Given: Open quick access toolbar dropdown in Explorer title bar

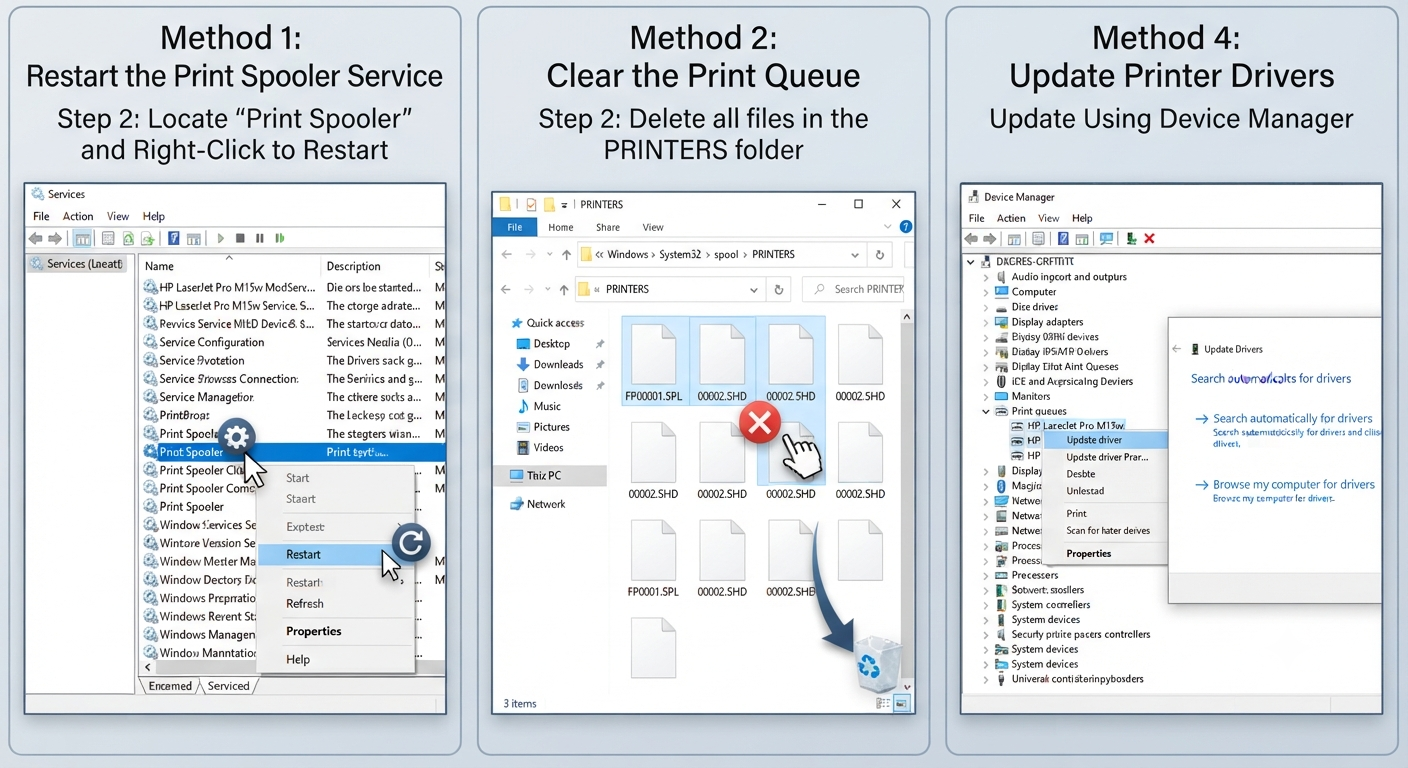Looking at the screenshot, I should tap(564, 204).
